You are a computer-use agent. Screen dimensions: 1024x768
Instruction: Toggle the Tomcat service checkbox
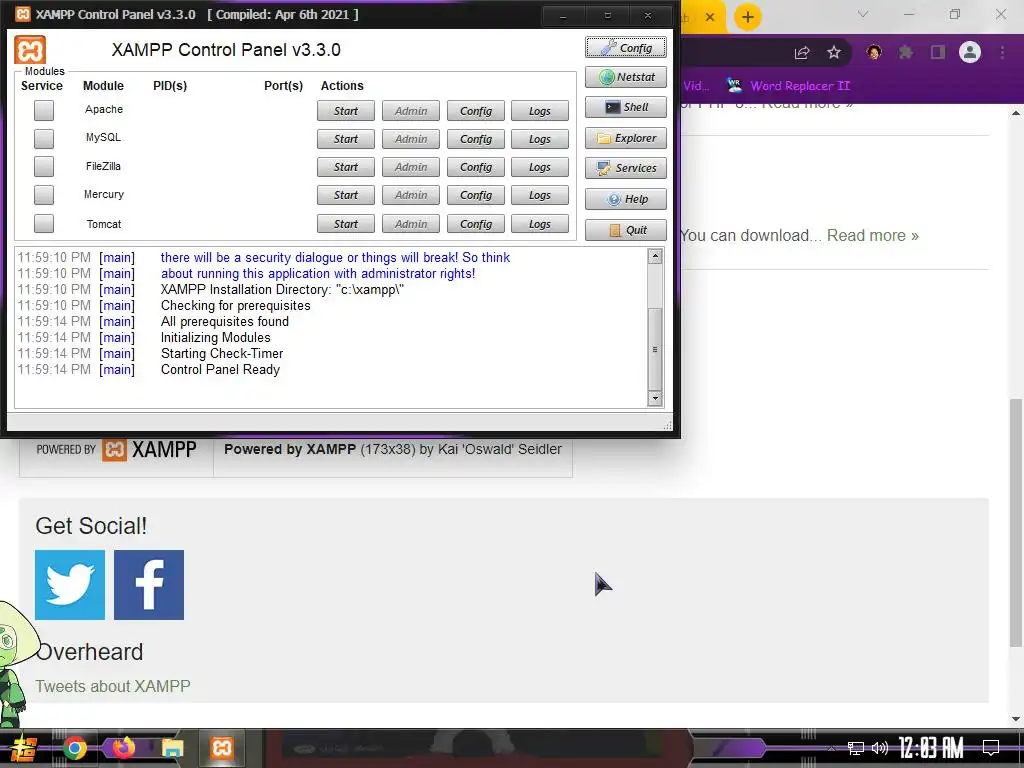44,223
